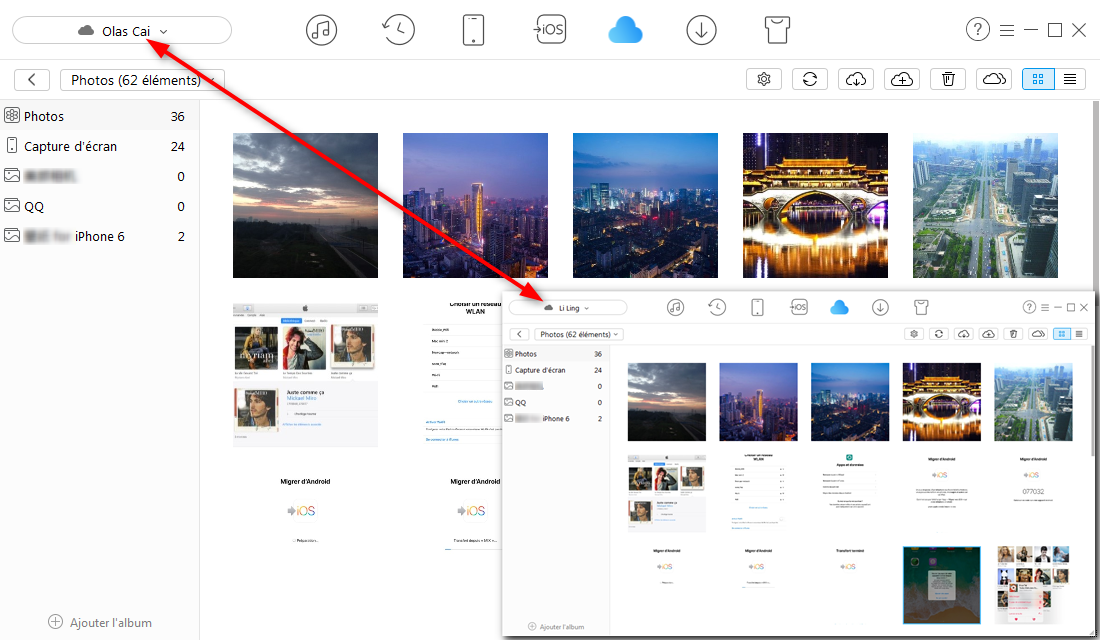Click the cloud-to-cloud sync icon in main toolbar
The width and height of the screenshot is (1100, 640).
pyautogui.click(x=994, y=79)
